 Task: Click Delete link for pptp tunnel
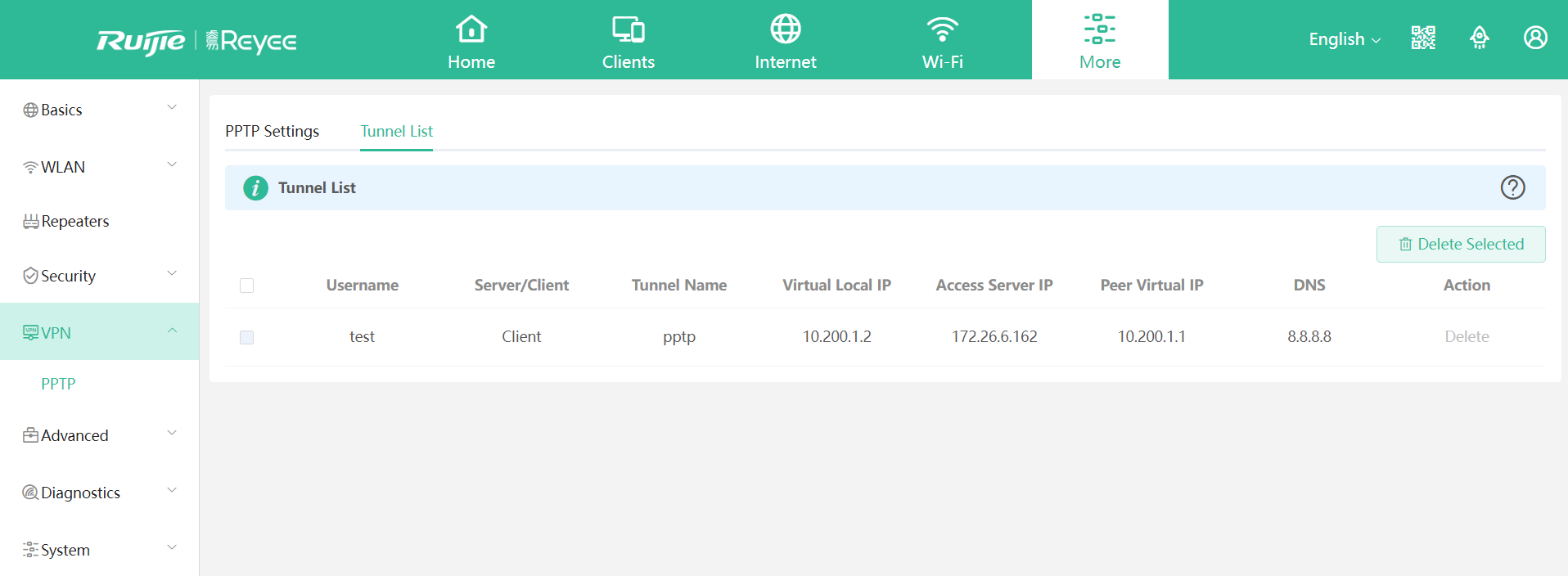(x=1466, y=337)
